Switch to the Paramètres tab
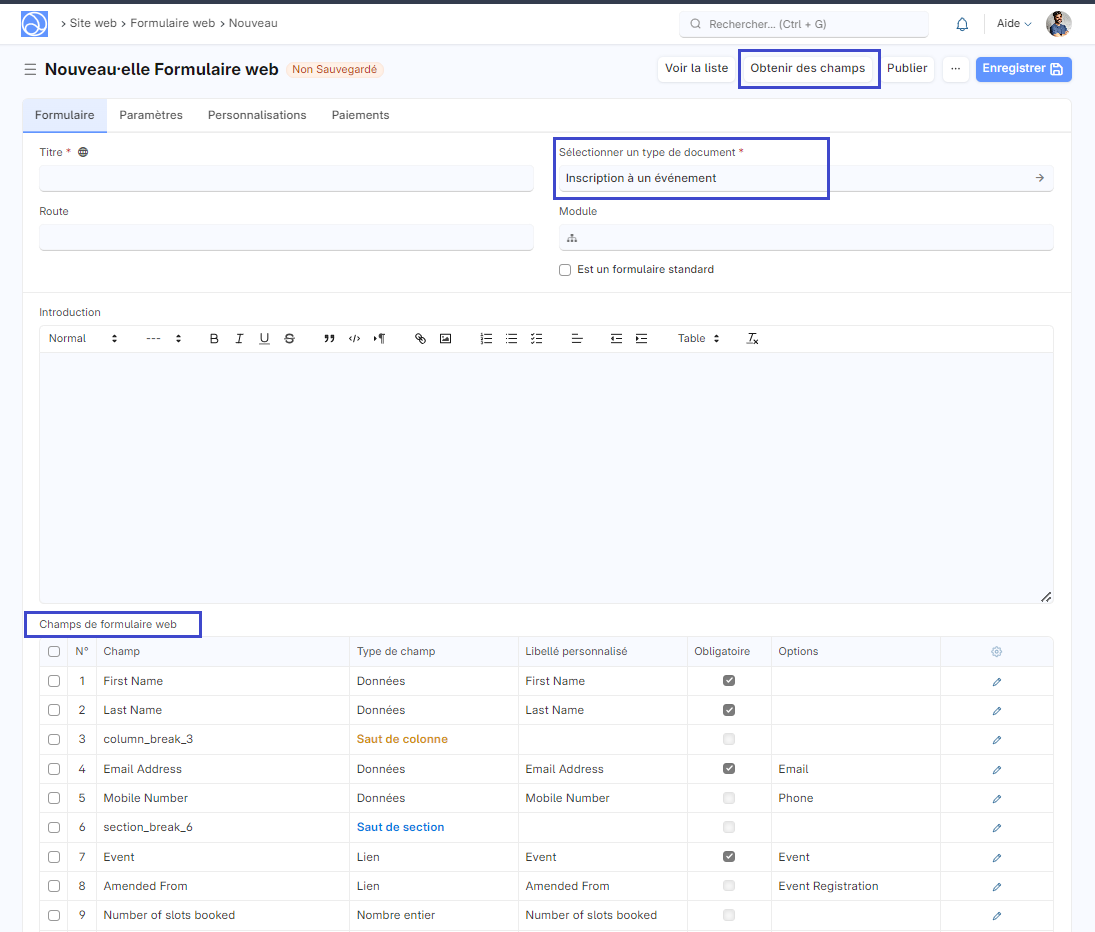Viewport: 1095px width, 932px height. coord(151,115)
